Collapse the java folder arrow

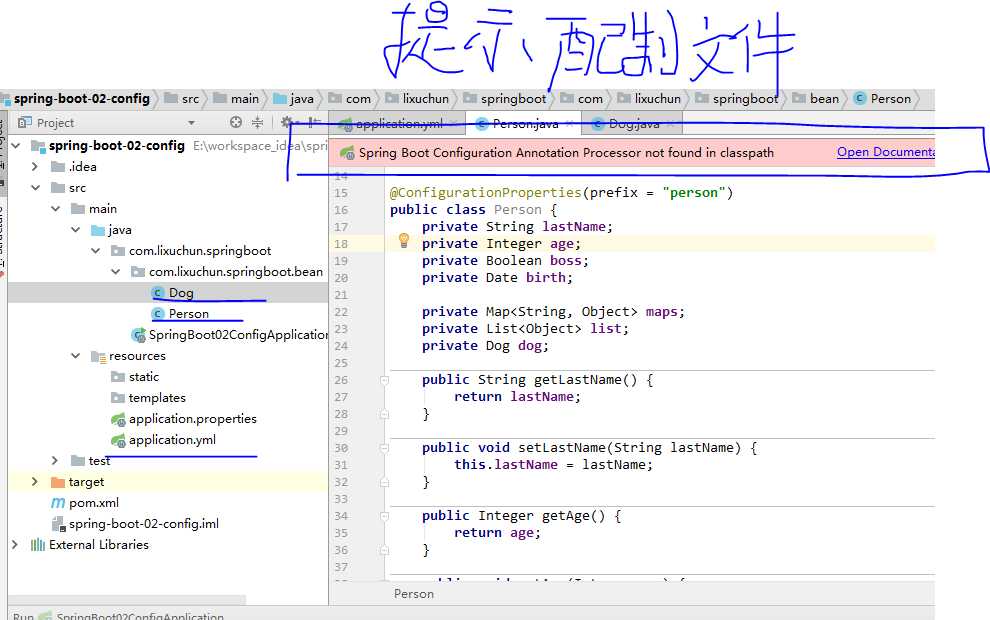click(76, 230)
